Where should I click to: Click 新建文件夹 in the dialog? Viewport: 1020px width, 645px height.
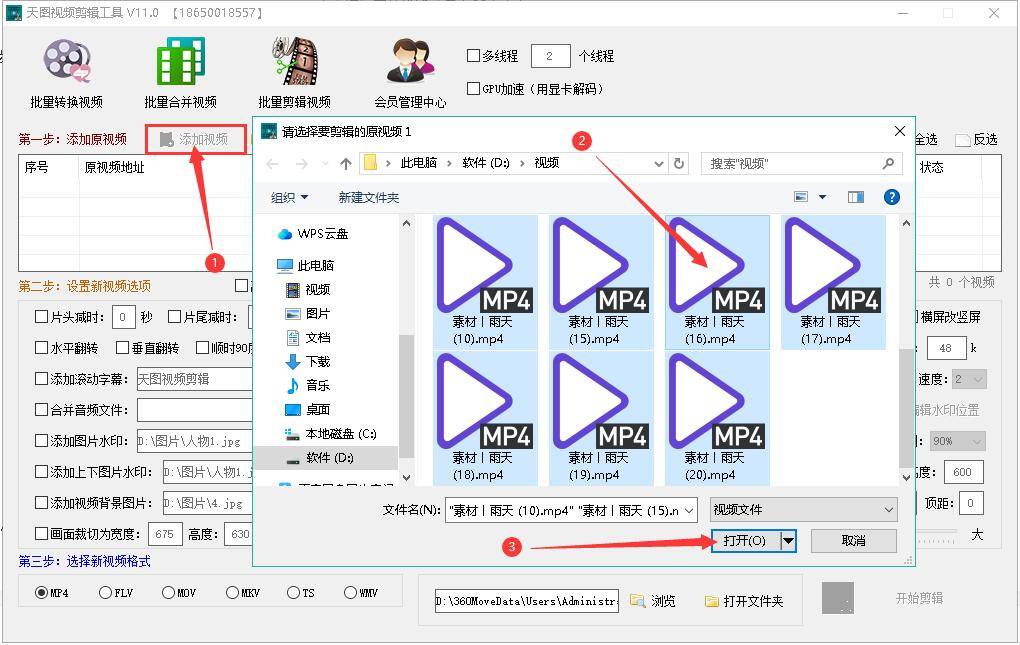369,197
